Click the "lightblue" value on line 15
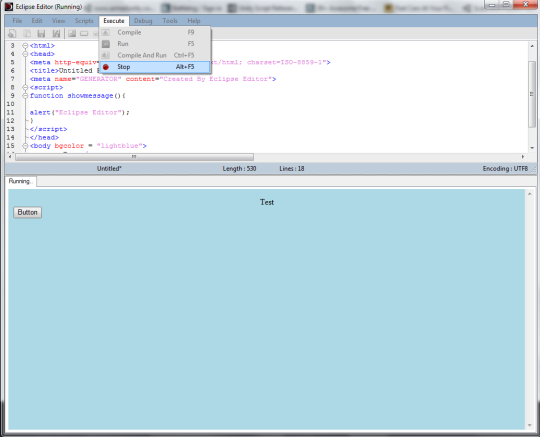The width and height of the screenshot is (540, 437). 120,146
